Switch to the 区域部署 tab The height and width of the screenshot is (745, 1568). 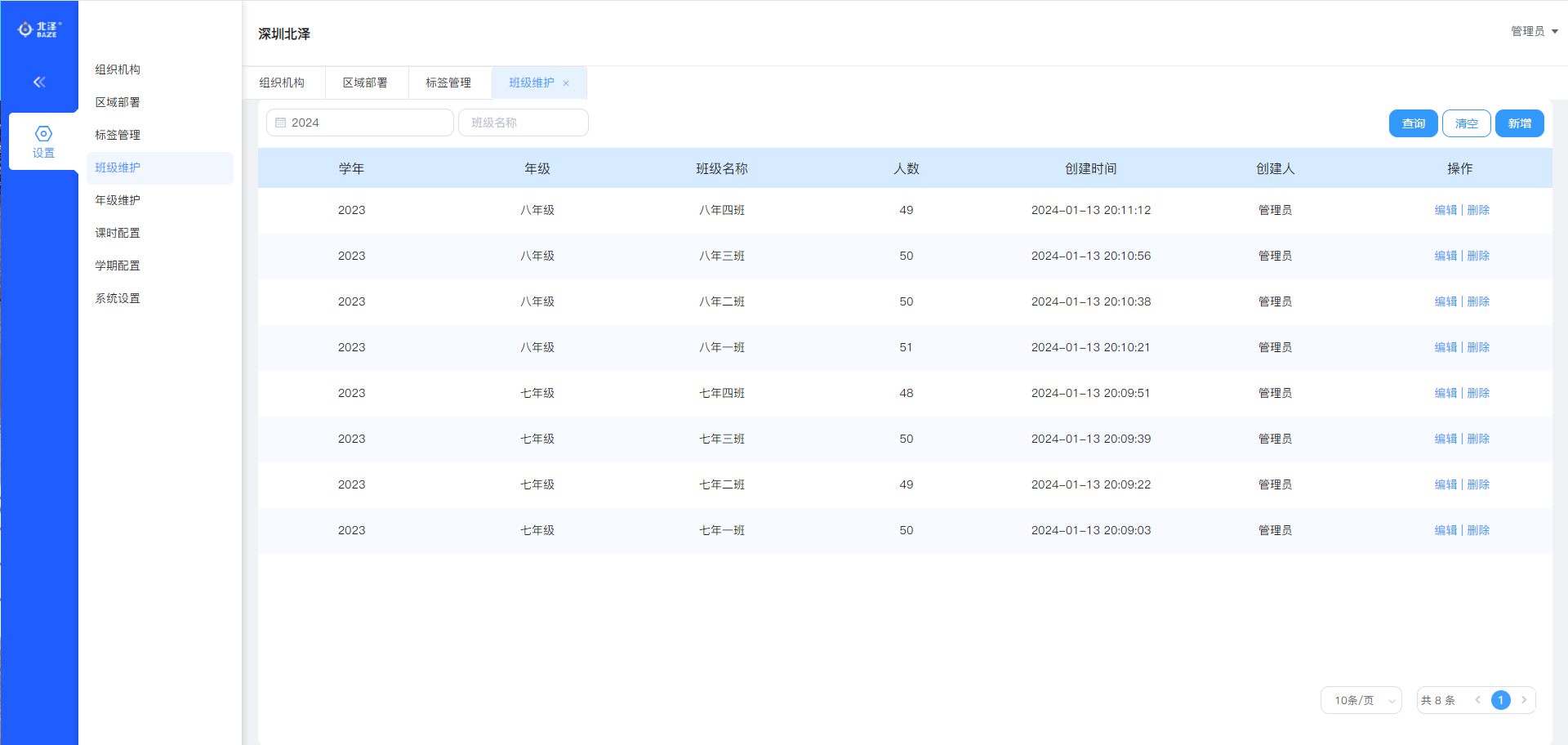pos(365,83)
